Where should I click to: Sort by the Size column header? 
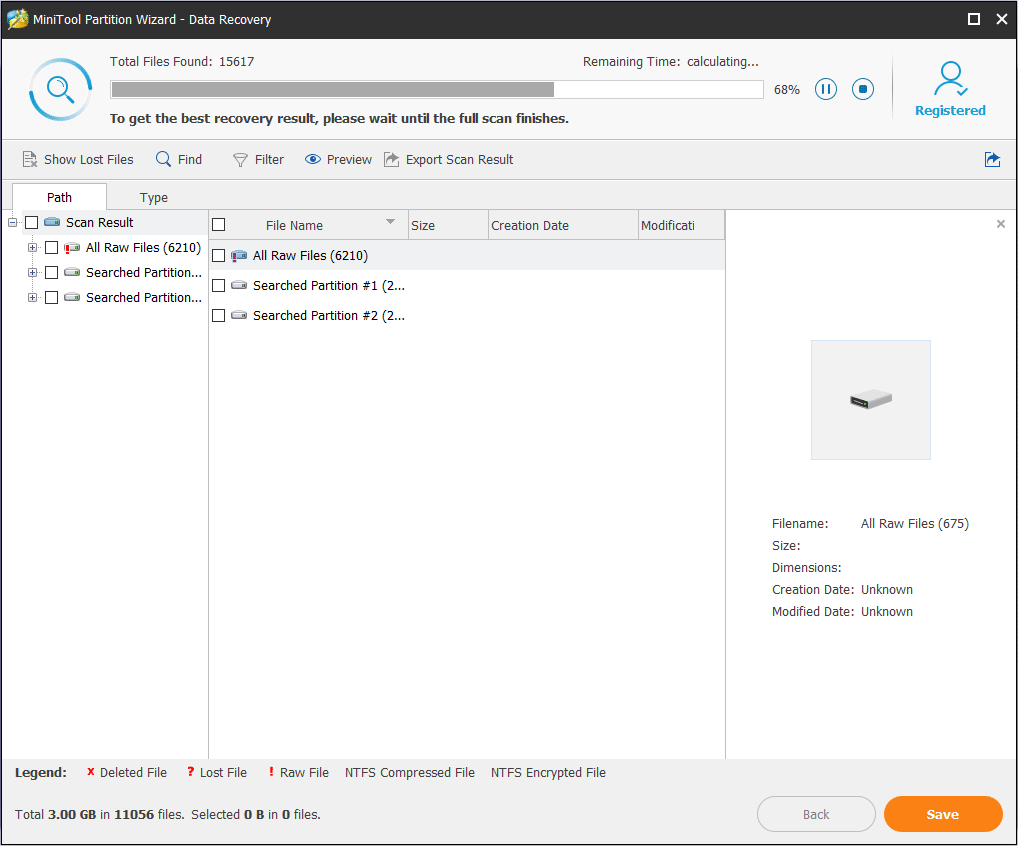(x=448, y=225)
